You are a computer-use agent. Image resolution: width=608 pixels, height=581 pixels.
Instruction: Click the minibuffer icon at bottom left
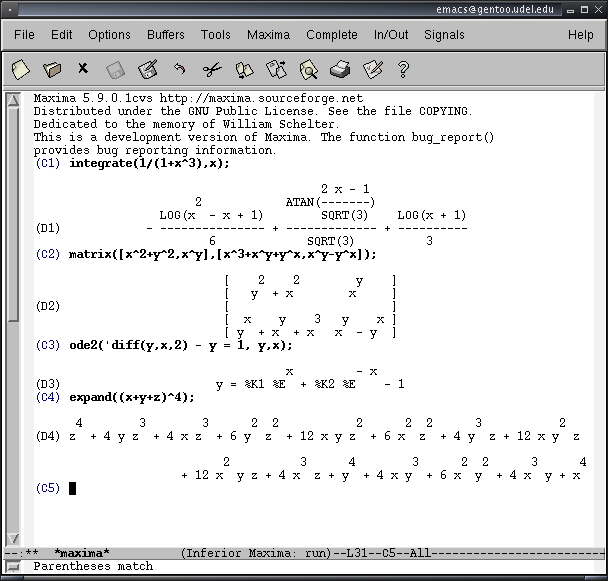point(13,567)
